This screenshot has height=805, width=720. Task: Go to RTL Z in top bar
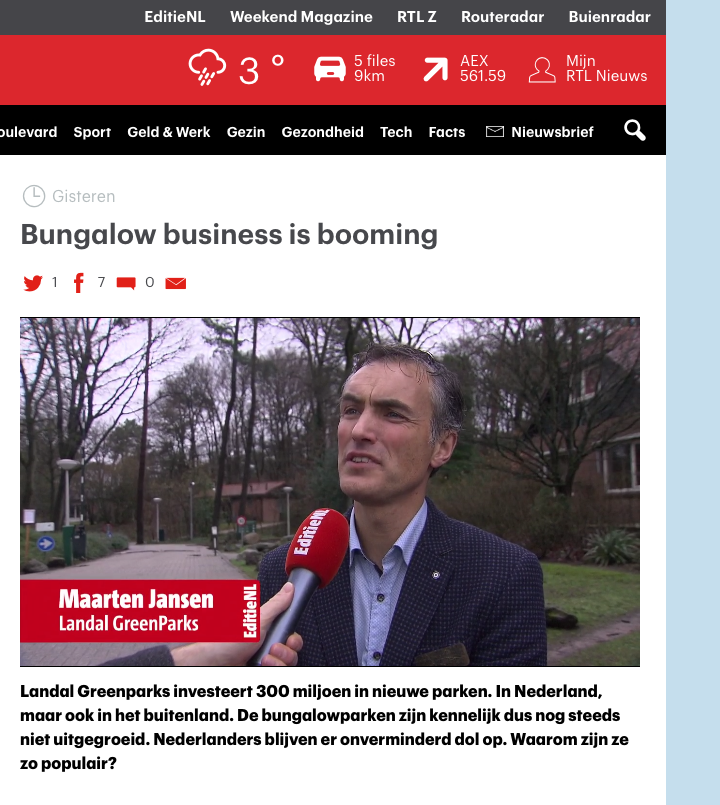416,17
